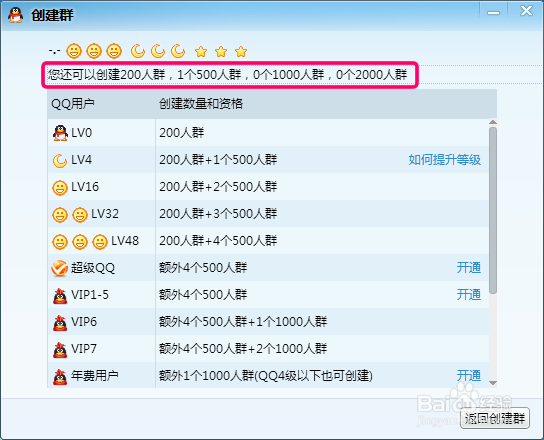
Task: Minimize the 创建群 window
Action: [x=493, y=13]
